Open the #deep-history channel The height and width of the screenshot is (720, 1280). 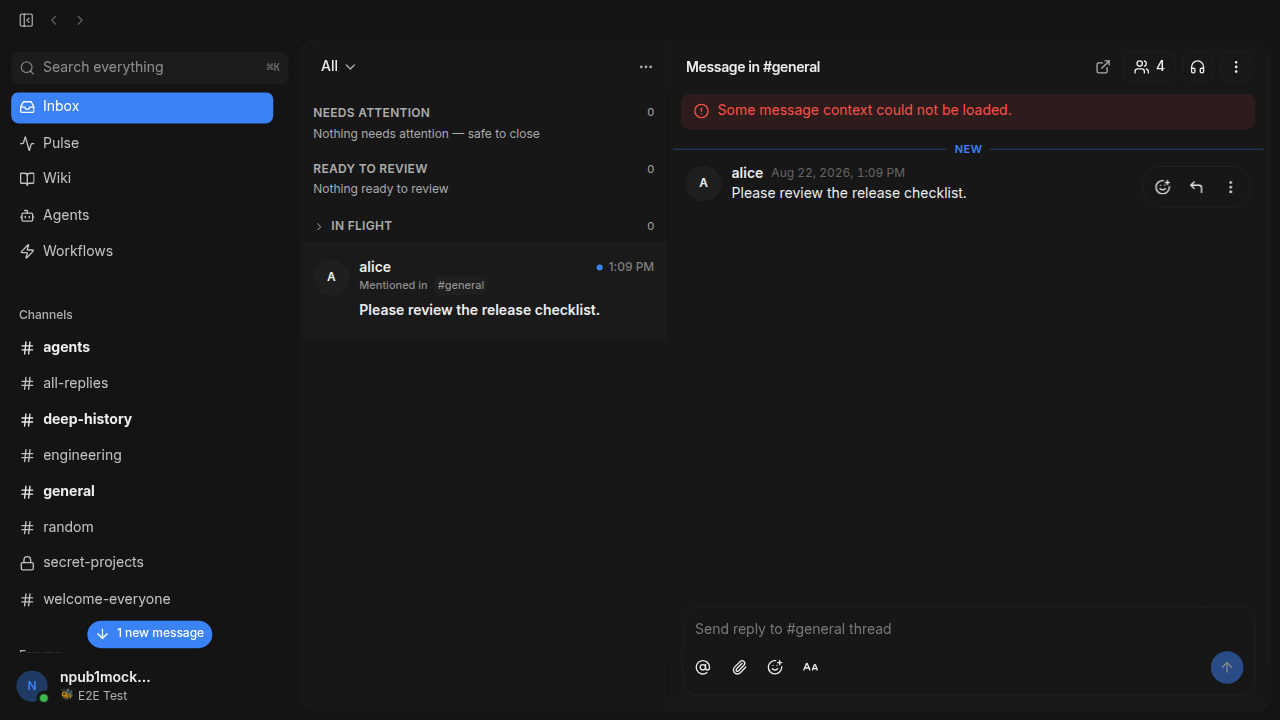click(142, 419)
